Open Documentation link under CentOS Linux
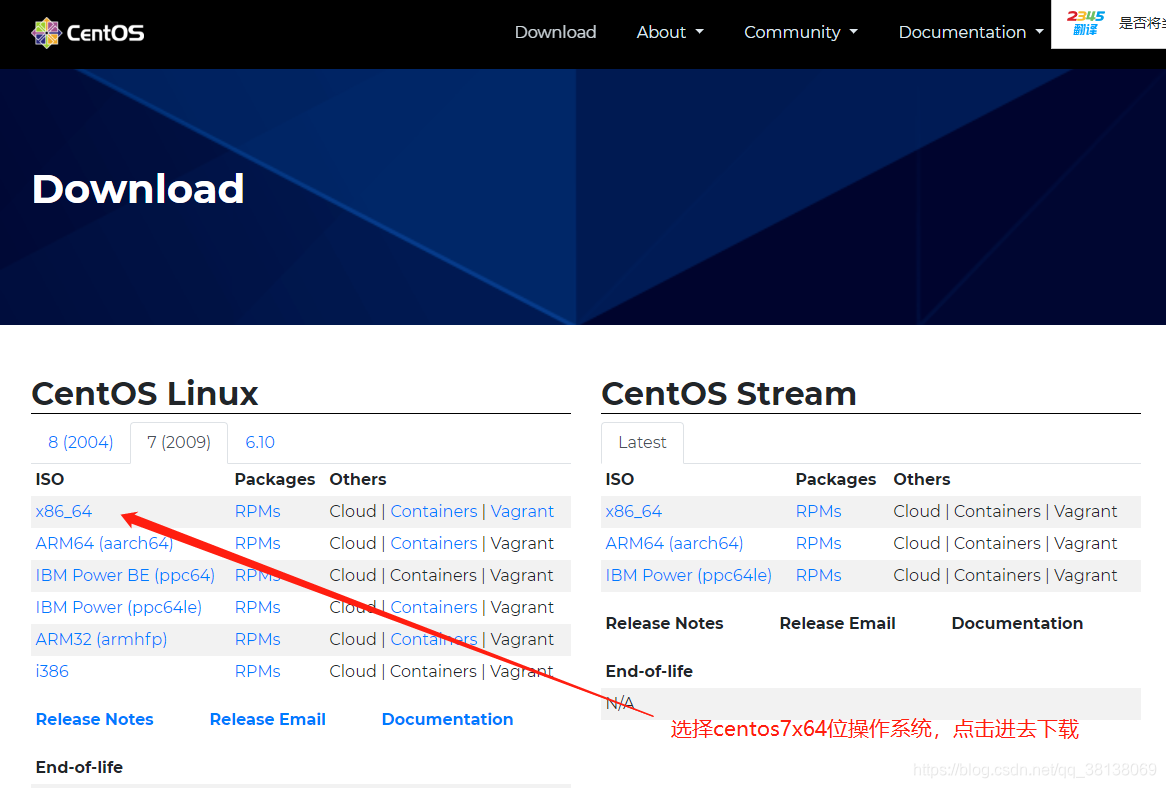Image resolution: width=1166 pixels, height=788 pixels. point(447,720)
